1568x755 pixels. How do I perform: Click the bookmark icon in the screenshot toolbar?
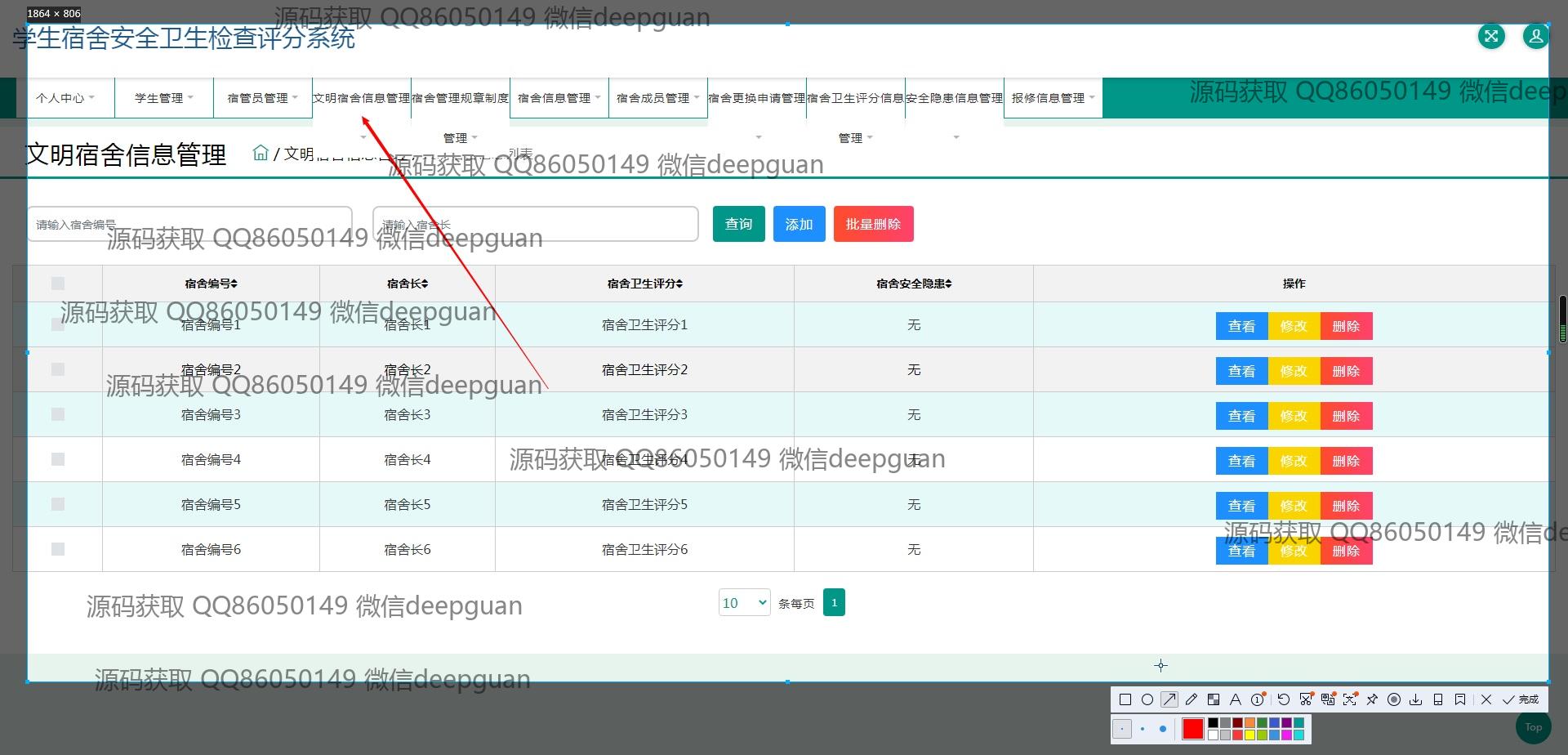click(1460, 699)
